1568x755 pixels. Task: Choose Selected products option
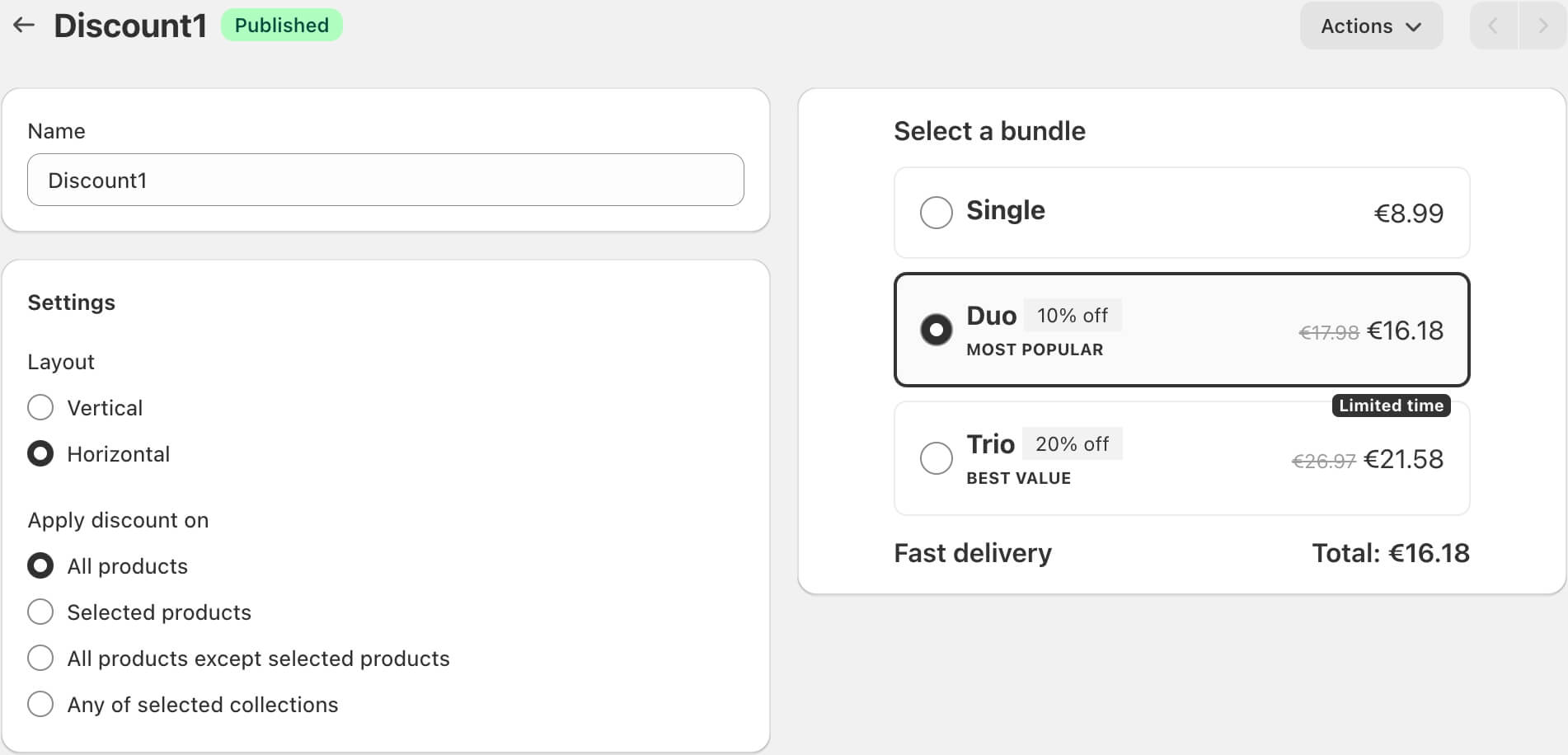[x=40, y=612]
